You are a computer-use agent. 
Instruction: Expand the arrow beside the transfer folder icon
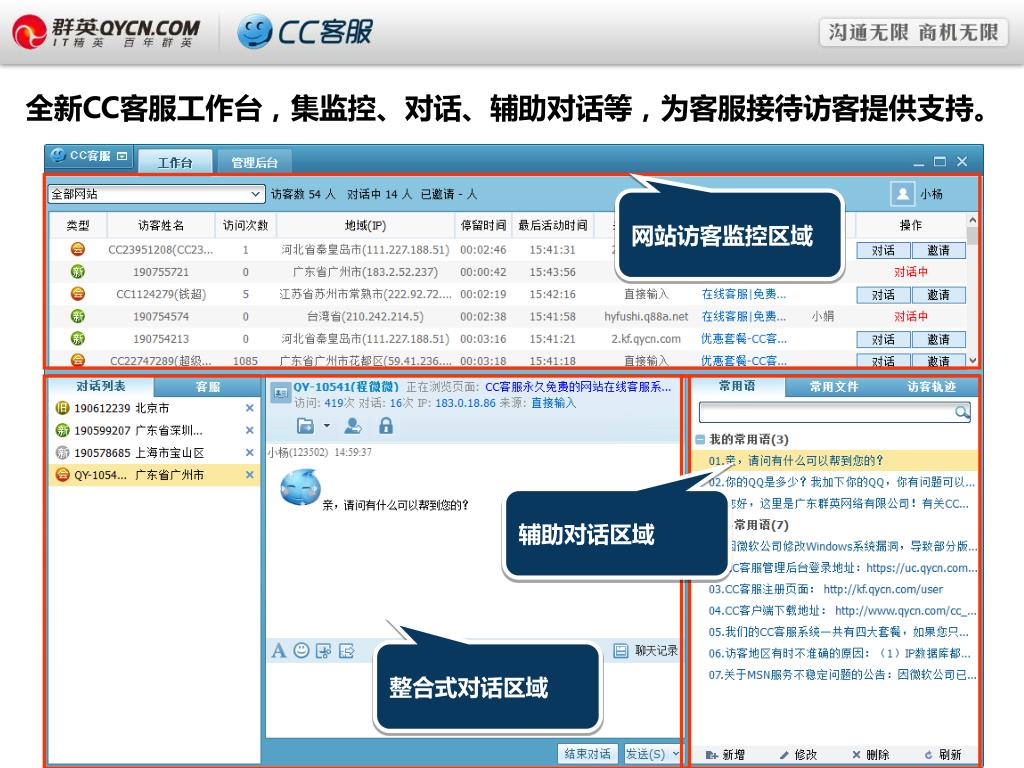tap(327, 426)
